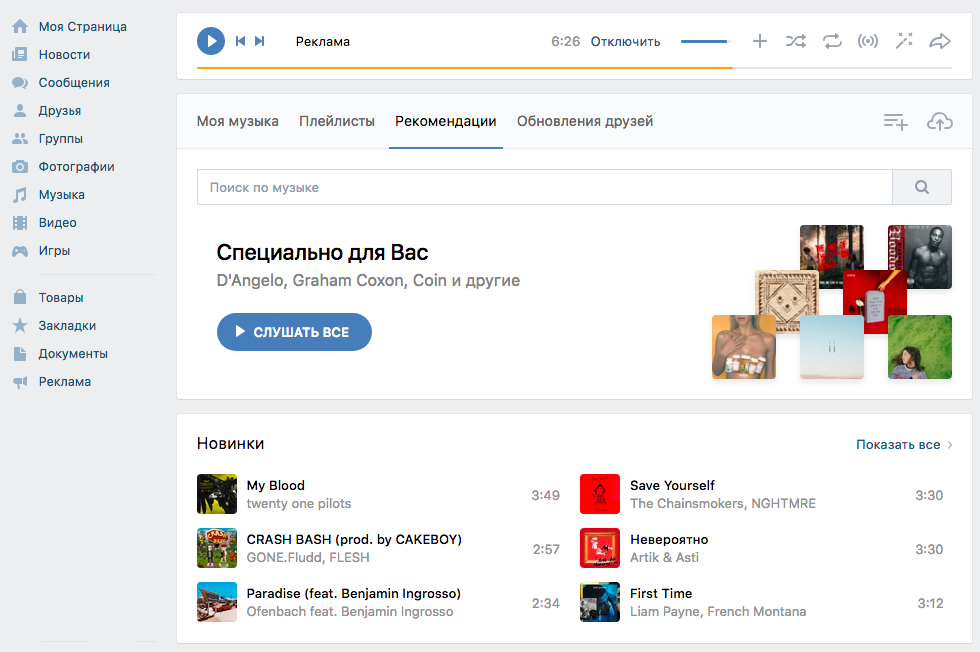Open Новости in the sidebar
The image size is (980, 652).
tap(64, 55)
